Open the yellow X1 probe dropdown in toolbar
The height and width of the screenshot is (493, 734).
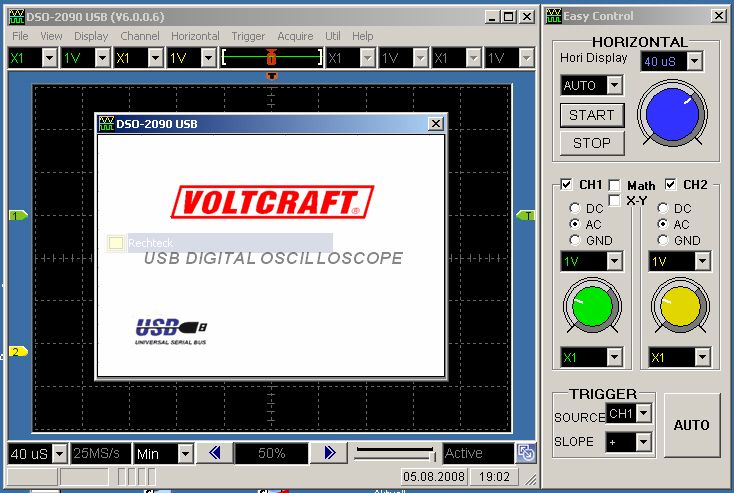click(155, 58)
